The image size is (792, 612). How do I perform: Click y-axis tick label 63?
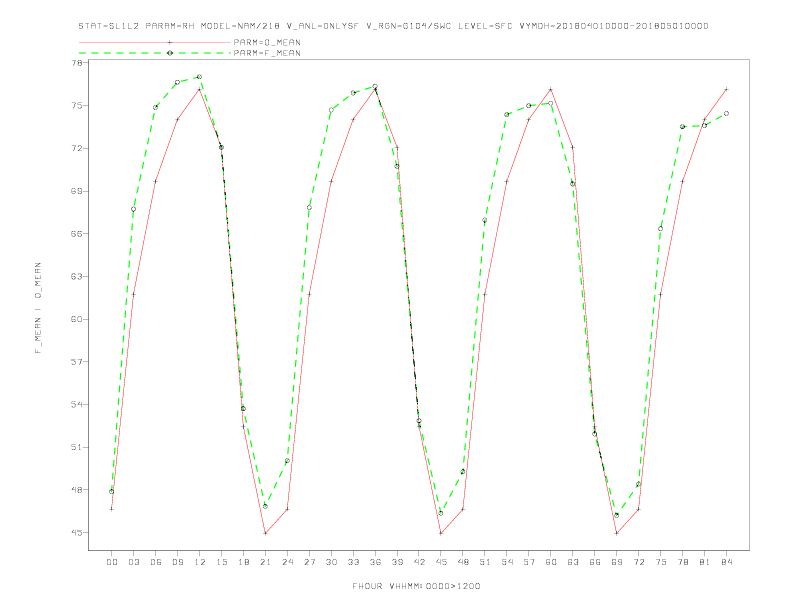click(x=76, y=276)
